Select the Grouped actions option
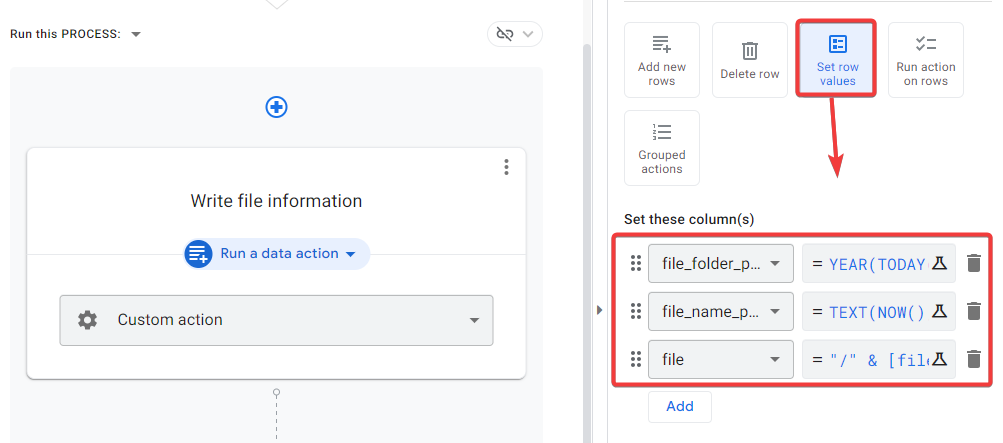Viewport: 1003px width, 443px height. pyautogui.click(x=662, y=148)
